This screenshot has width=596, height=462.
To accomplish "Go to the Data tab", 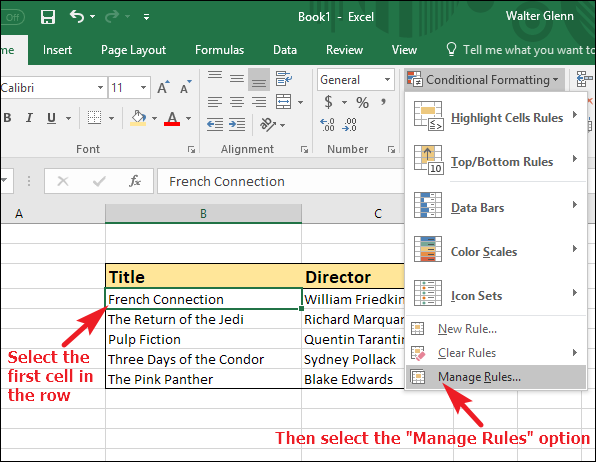I will (285, 50).
